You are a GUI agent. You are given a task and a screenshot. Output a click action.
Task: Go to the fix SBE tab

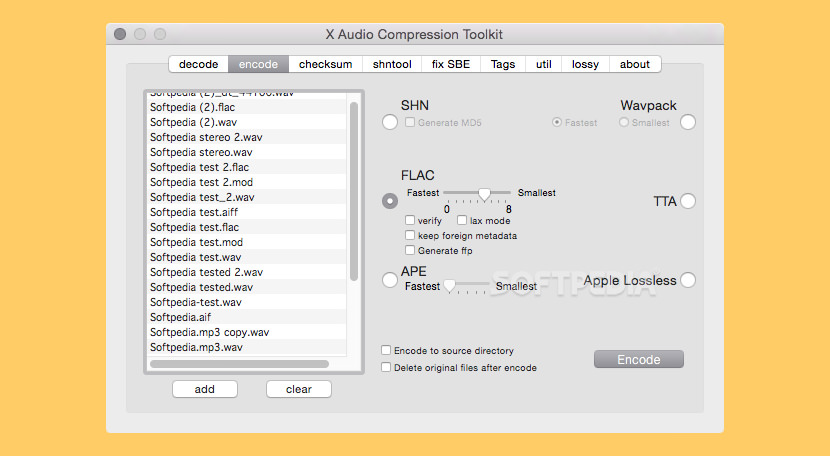(x=450, y=64)
